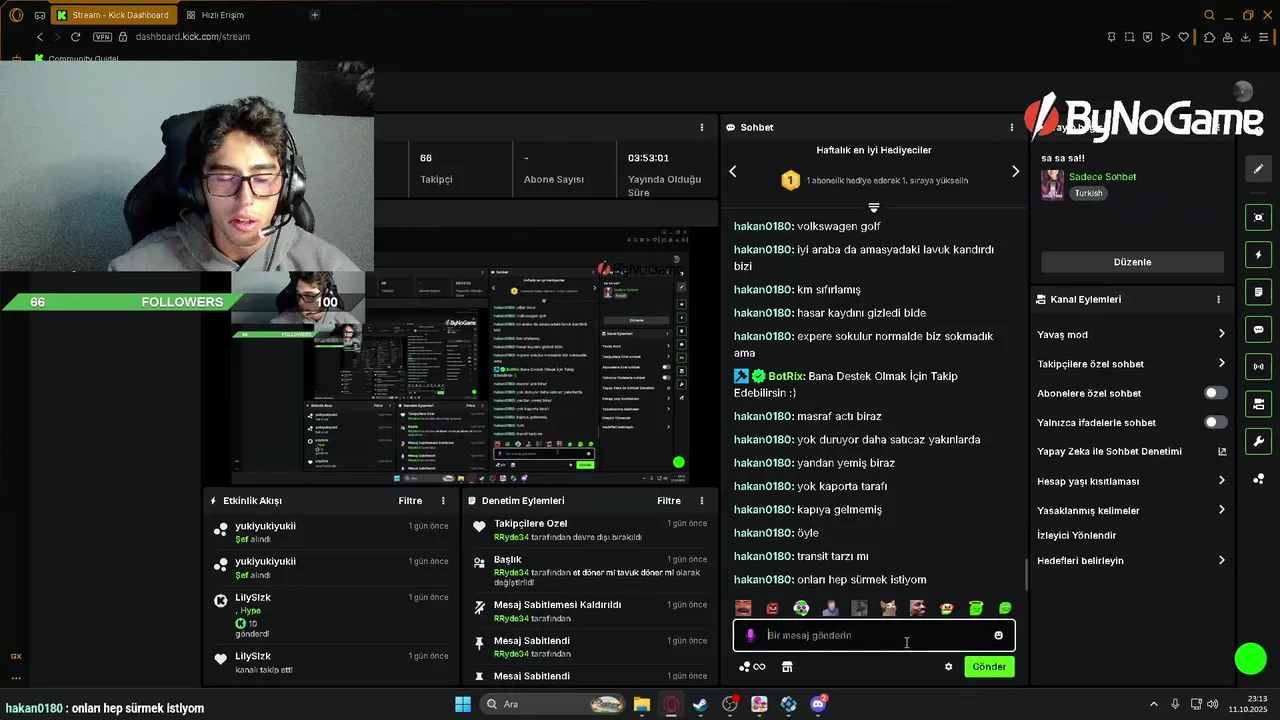Click the points infinity icon below chat
Viewport: 1280px width, 720px height.
click(x=752, y=667)
